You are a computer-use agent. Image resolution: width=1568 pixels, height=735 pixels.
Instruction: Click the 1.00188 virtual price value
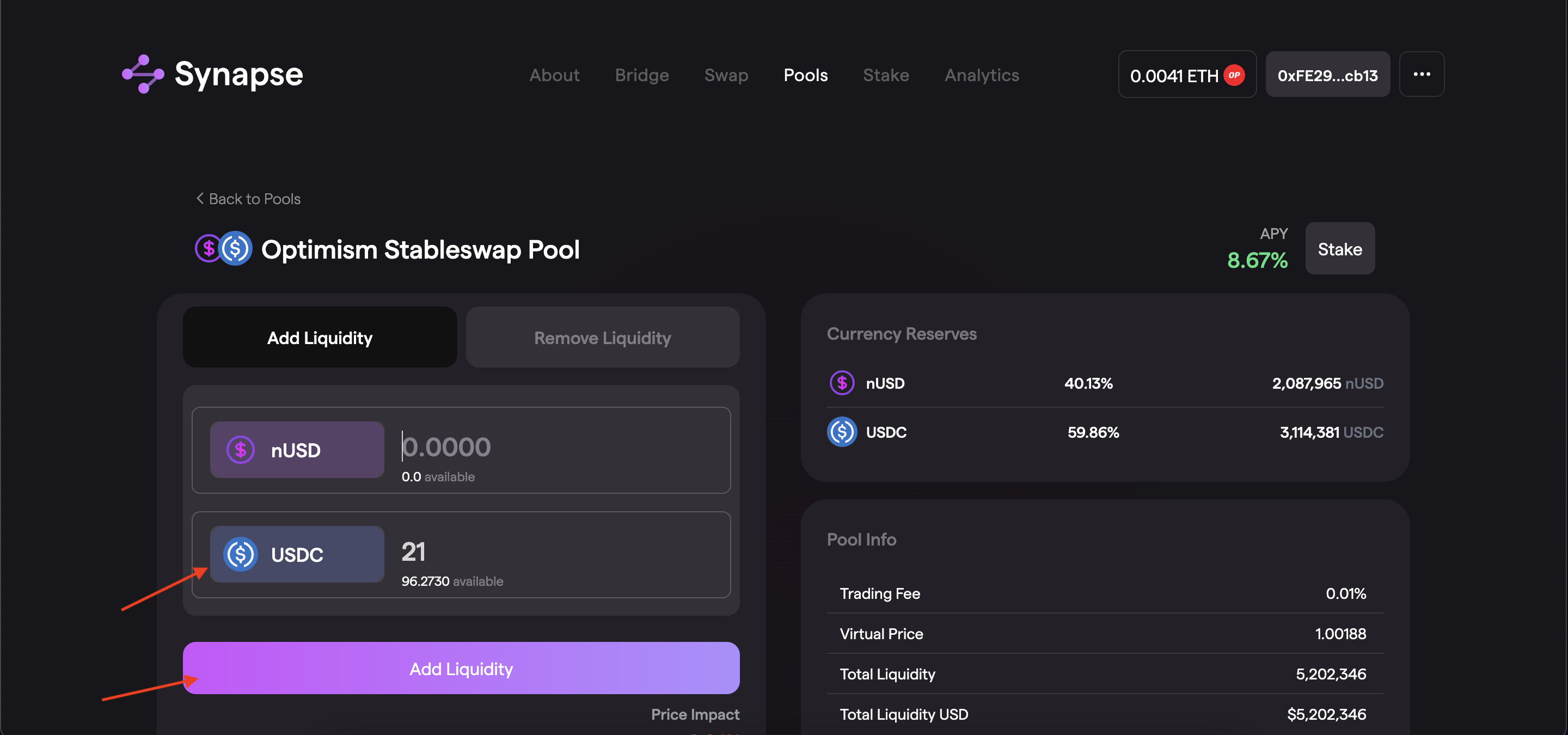click(1340, 633)
